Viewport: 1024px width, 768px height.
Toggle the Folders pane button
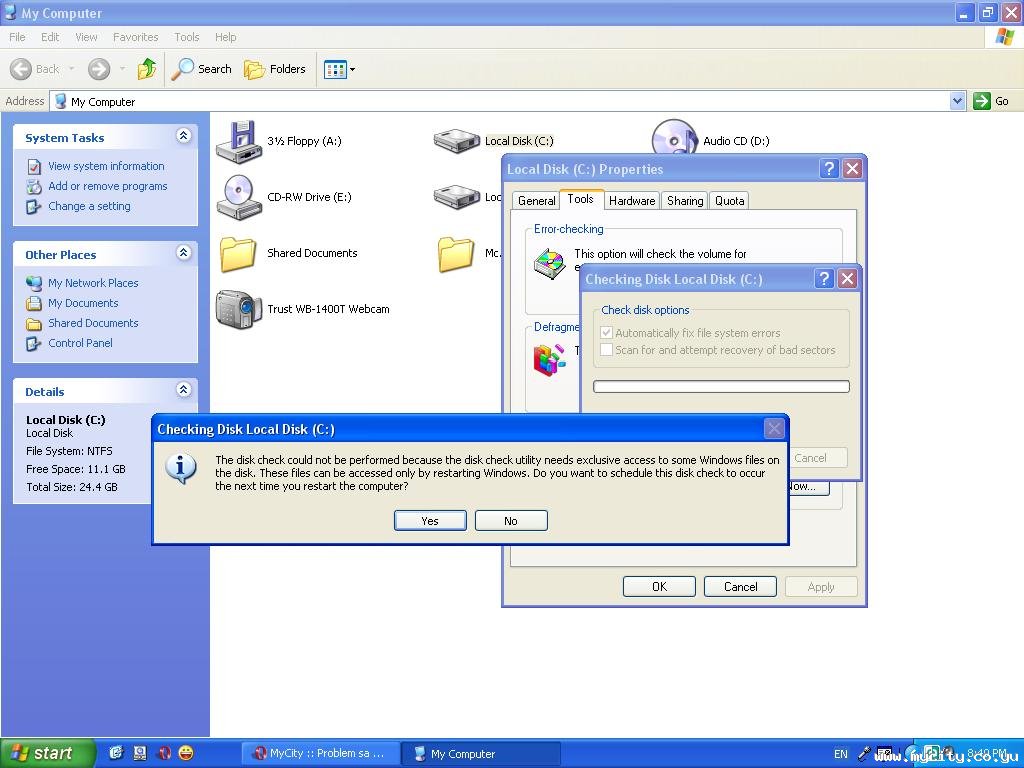coord(274,69)
